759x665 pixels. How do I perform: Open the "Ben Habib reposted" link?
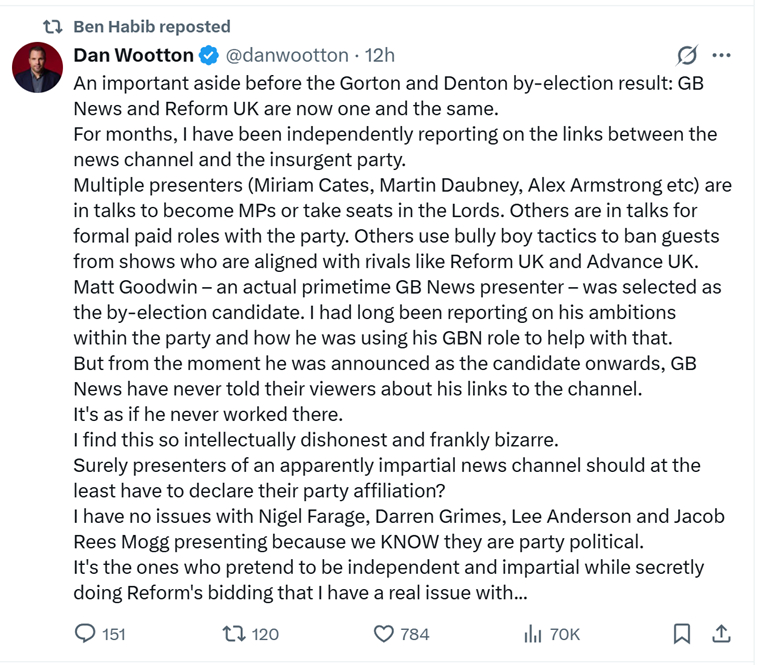click(x=152, y=26)
